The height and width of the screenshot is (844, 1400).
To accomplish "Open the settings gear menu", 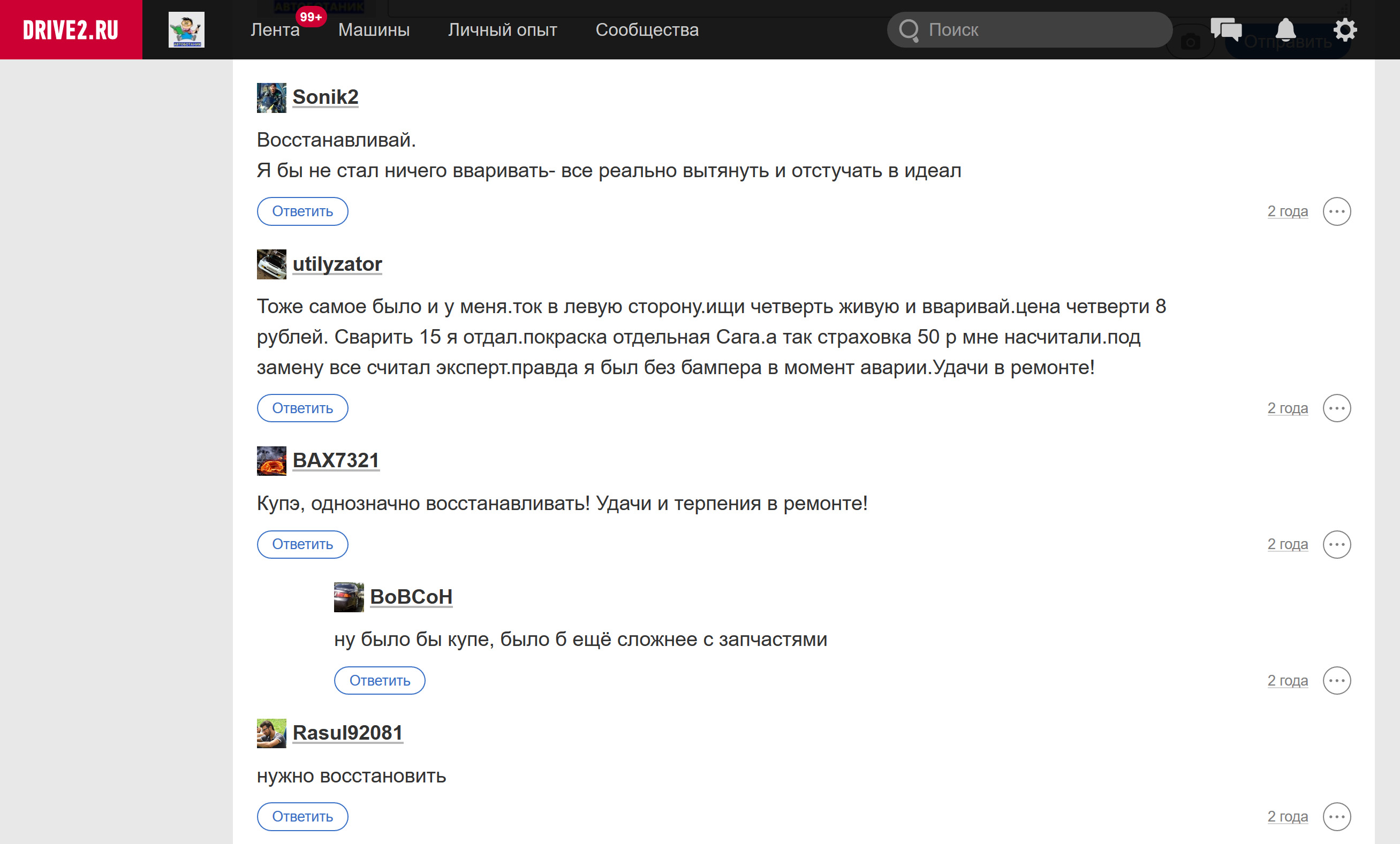I will [x=1345, y=29].
